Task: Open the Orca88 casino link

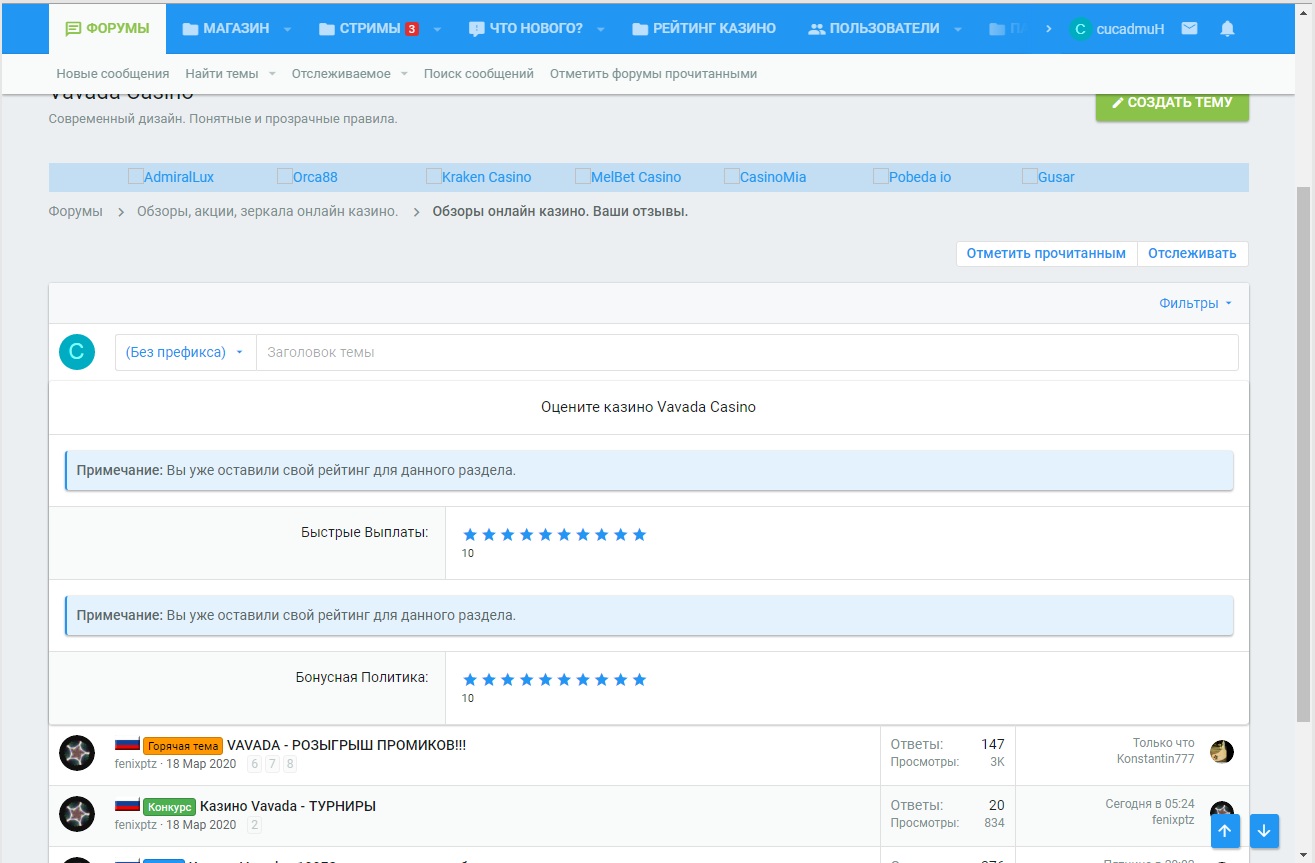Action: pos(308,177)
